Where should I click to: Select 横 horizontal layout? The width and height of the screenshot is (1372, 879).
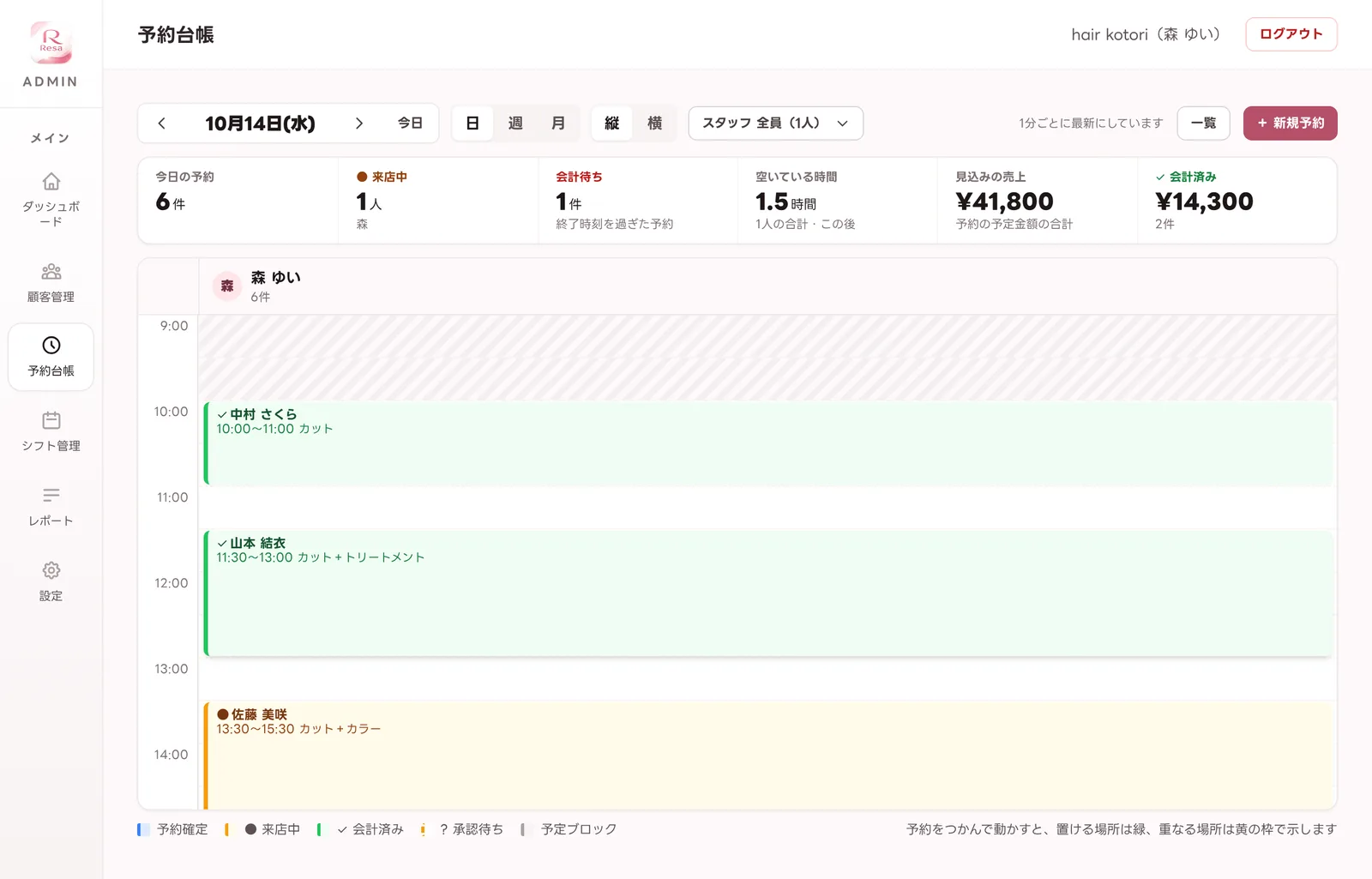click(x=654, y=123)
